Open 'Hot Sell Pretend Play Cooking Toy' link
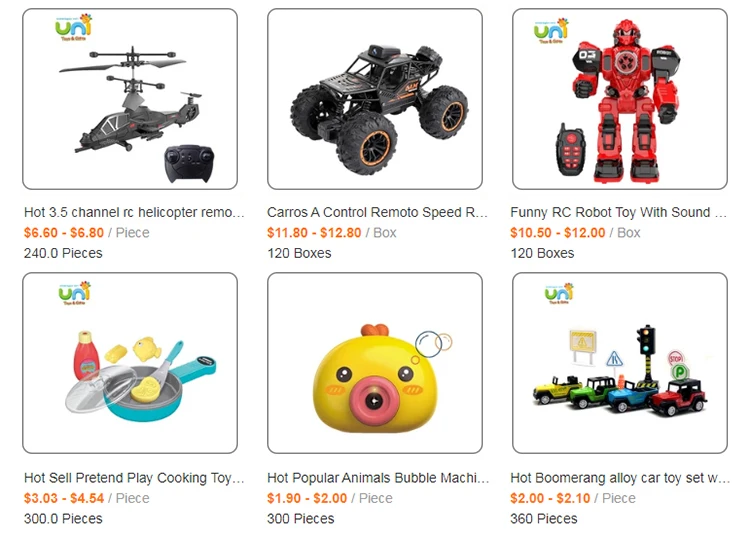This screenshot has height=538, width=750. (x=134, y=478)
